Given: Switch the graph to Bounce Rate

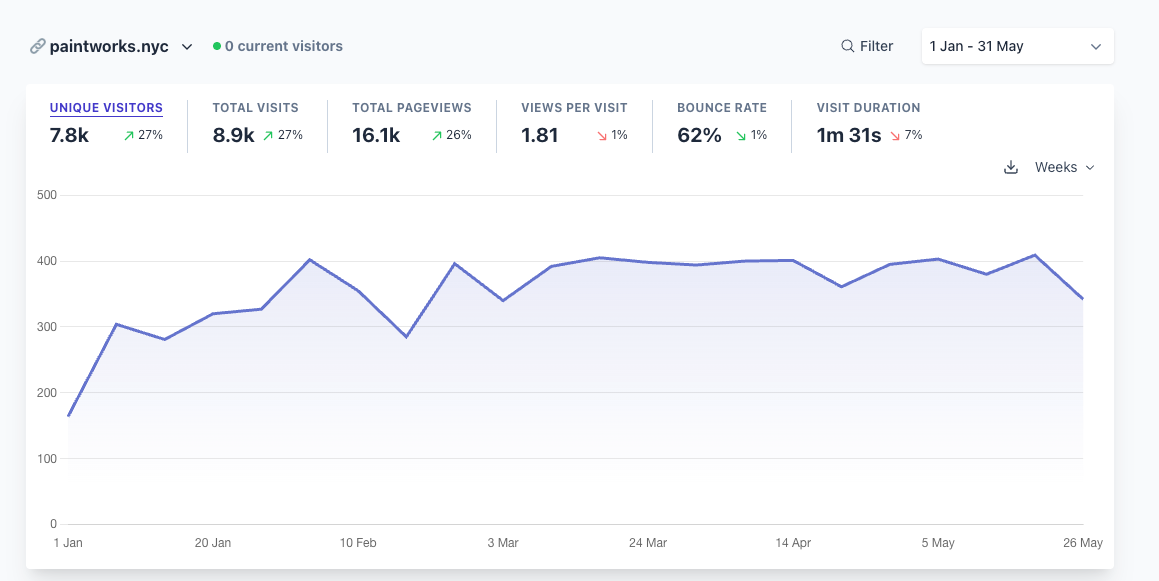Looking at the screenshot, I should point(721,108).
